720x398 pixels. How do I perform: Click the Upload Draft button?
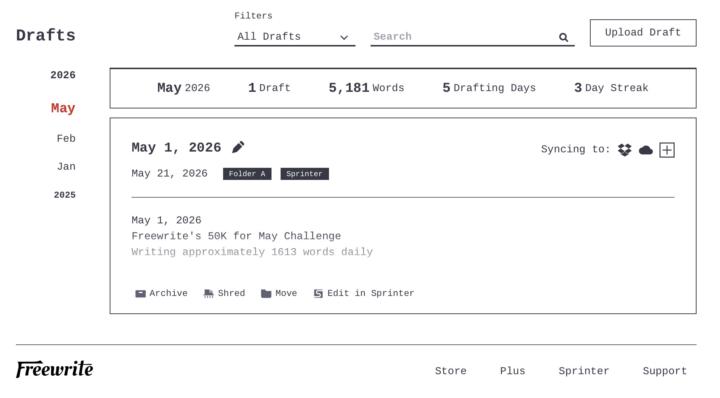pyautogui.click(x=643, y=33)
